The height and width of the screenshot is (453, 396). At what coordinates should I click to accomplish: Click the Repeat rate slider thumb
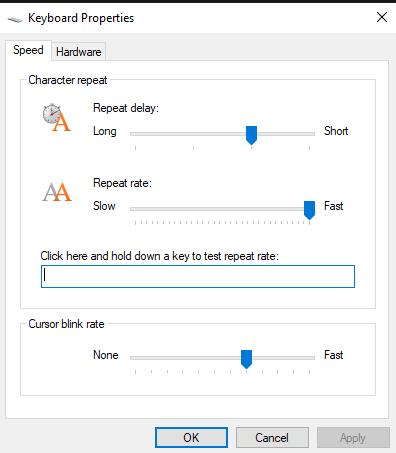[309, 210]
